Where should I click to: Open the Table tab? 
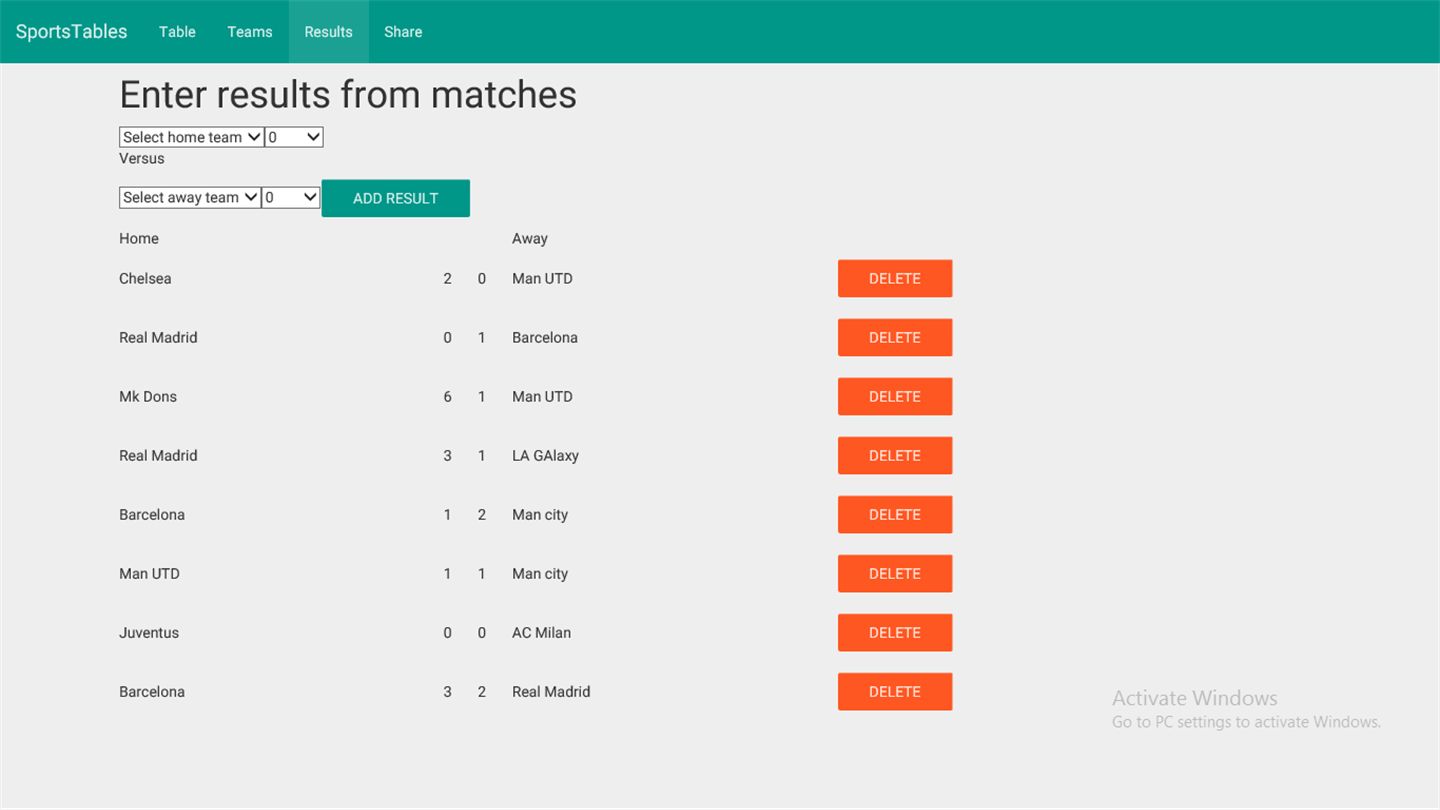point(177,32)
